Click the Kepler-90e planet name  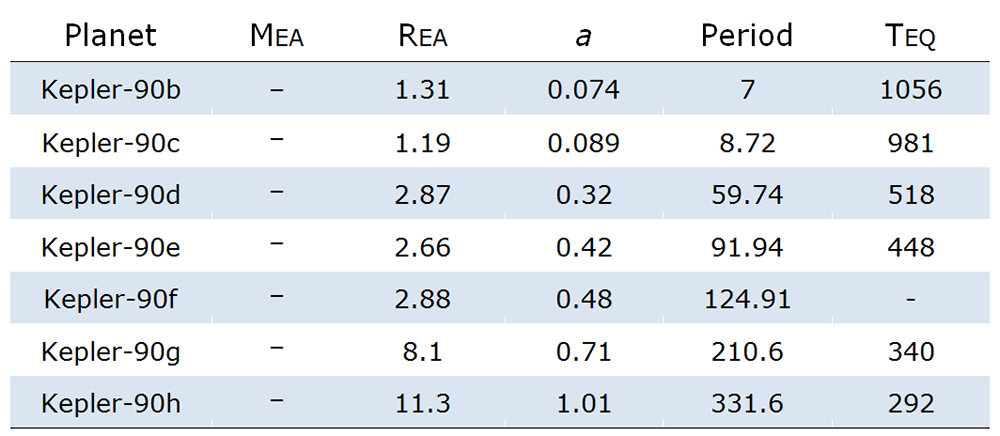[x=111, y=247]
